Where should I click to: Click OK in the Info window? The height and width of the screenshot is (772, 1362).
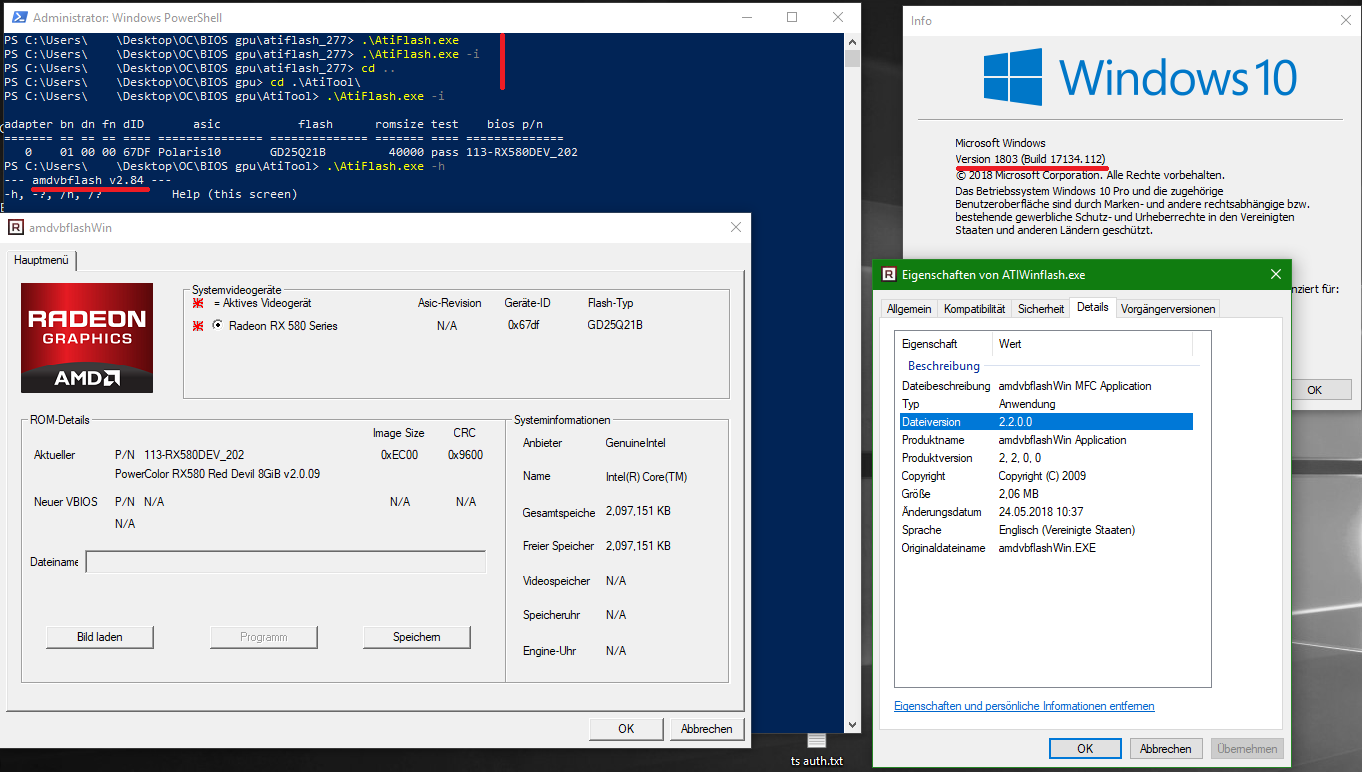point(1315,390)
